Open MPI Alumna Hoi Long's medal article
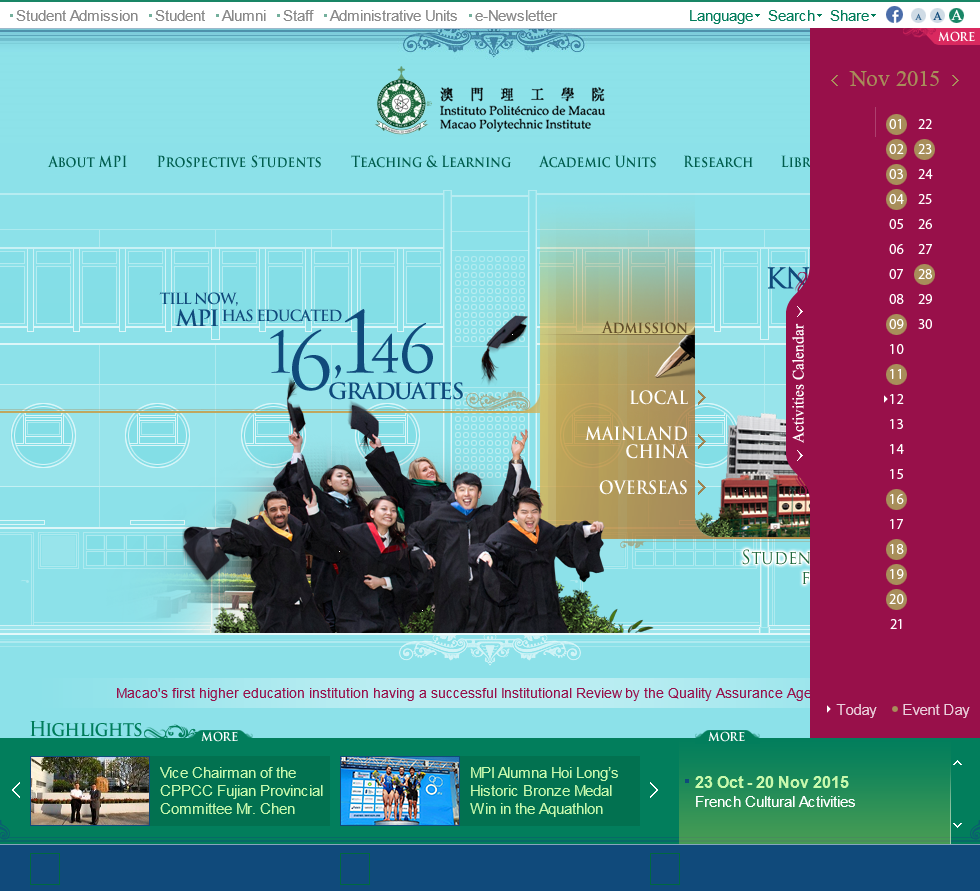The image size is (980, 891). (544, 790)
